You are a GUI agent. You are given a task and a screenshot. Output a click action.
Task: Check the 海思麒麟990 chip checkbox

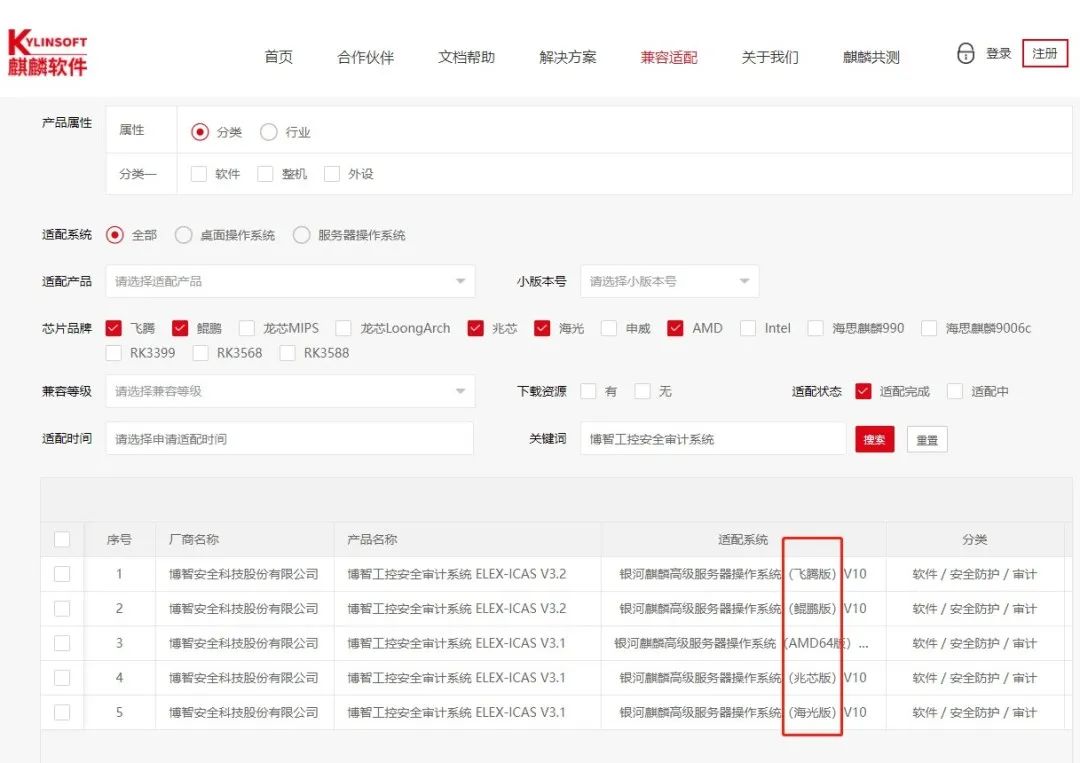816,328
